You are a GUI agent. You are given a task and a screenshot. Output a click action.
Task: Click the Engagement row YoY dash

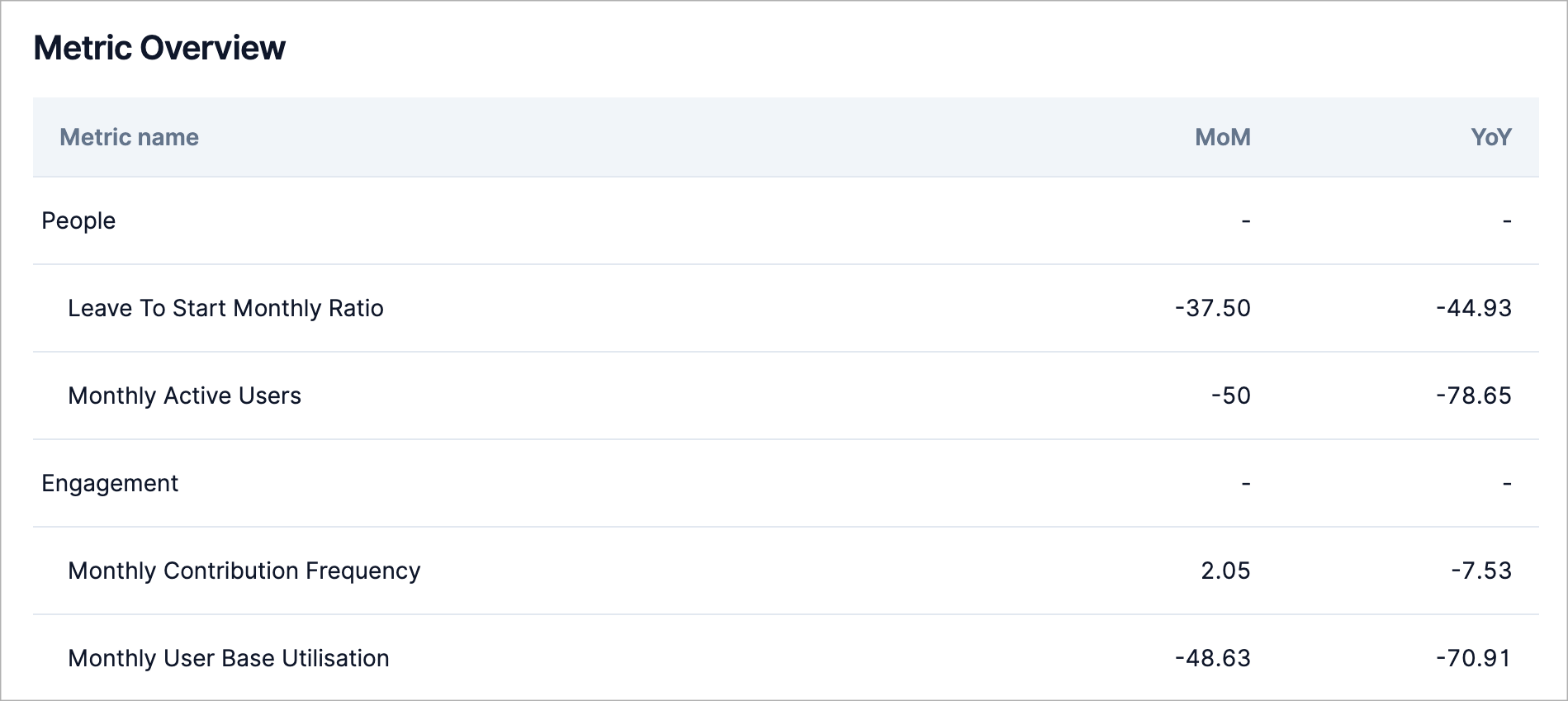pyautogui.click(x=1507, y=484)
